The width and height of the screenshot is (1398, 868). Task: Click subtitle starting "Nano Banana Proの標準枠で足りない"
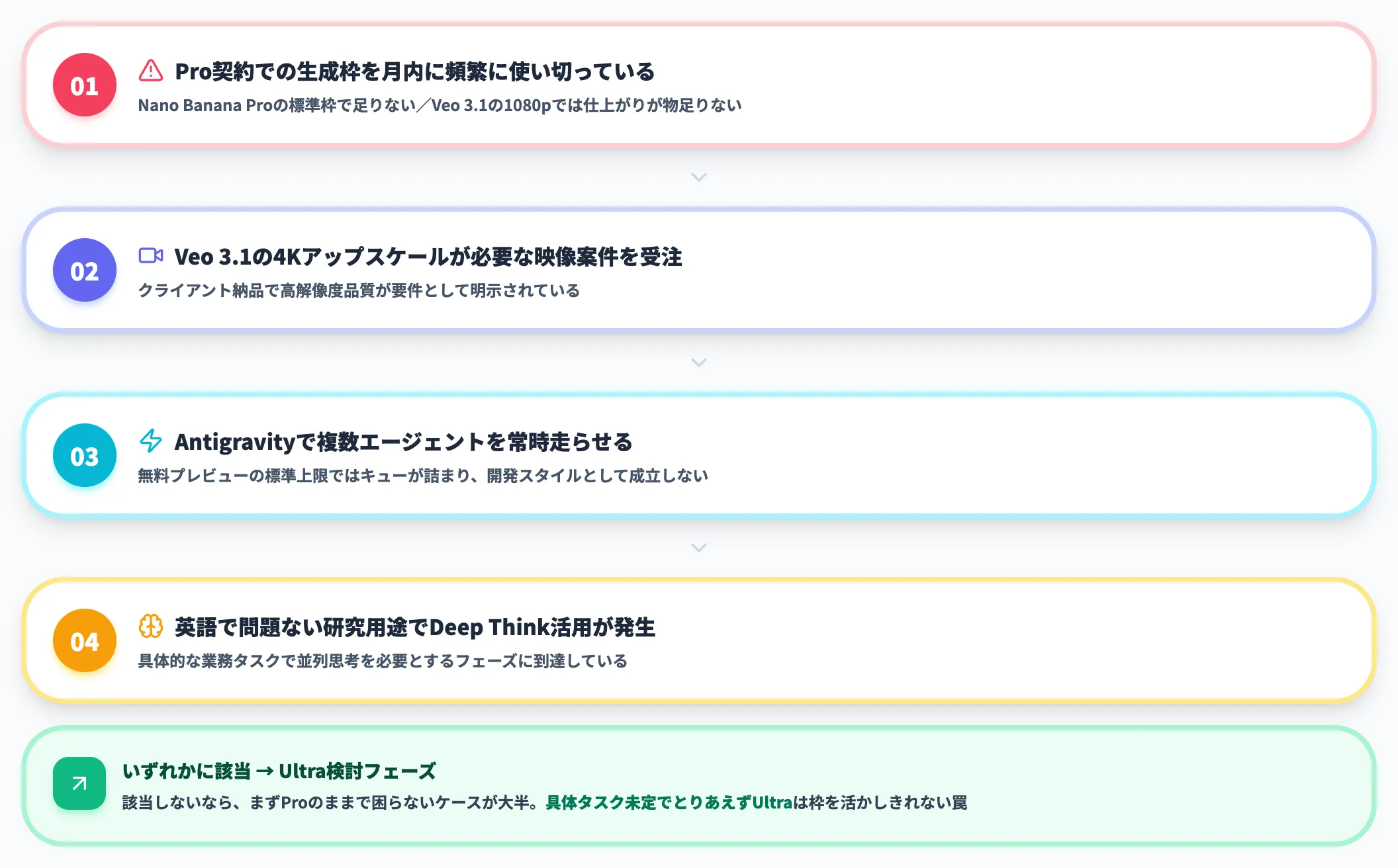click(x=440, y=106)
